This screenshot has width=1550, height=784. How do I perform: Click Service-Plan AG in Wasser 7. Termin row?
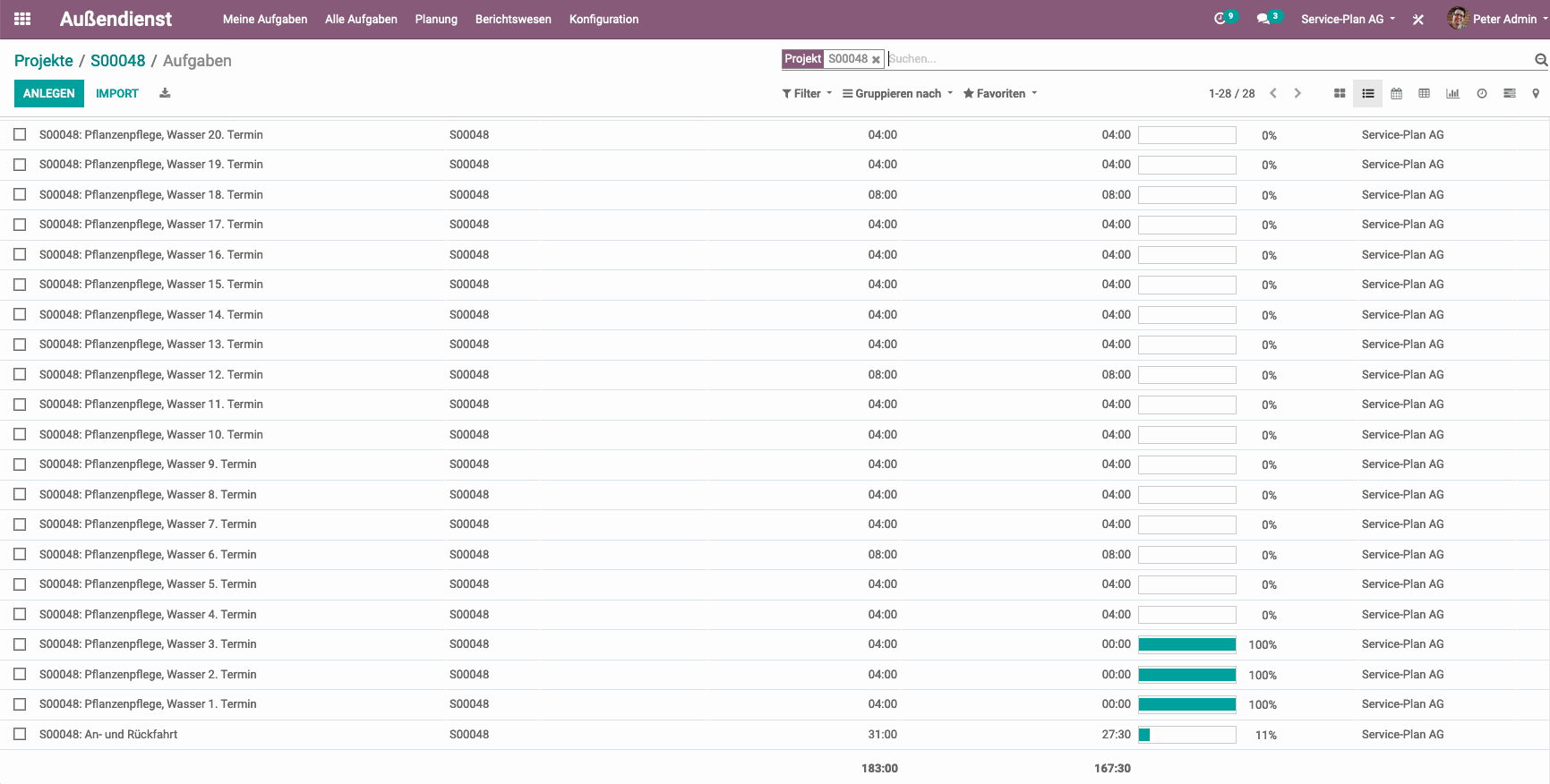[x=1402, y=524]
